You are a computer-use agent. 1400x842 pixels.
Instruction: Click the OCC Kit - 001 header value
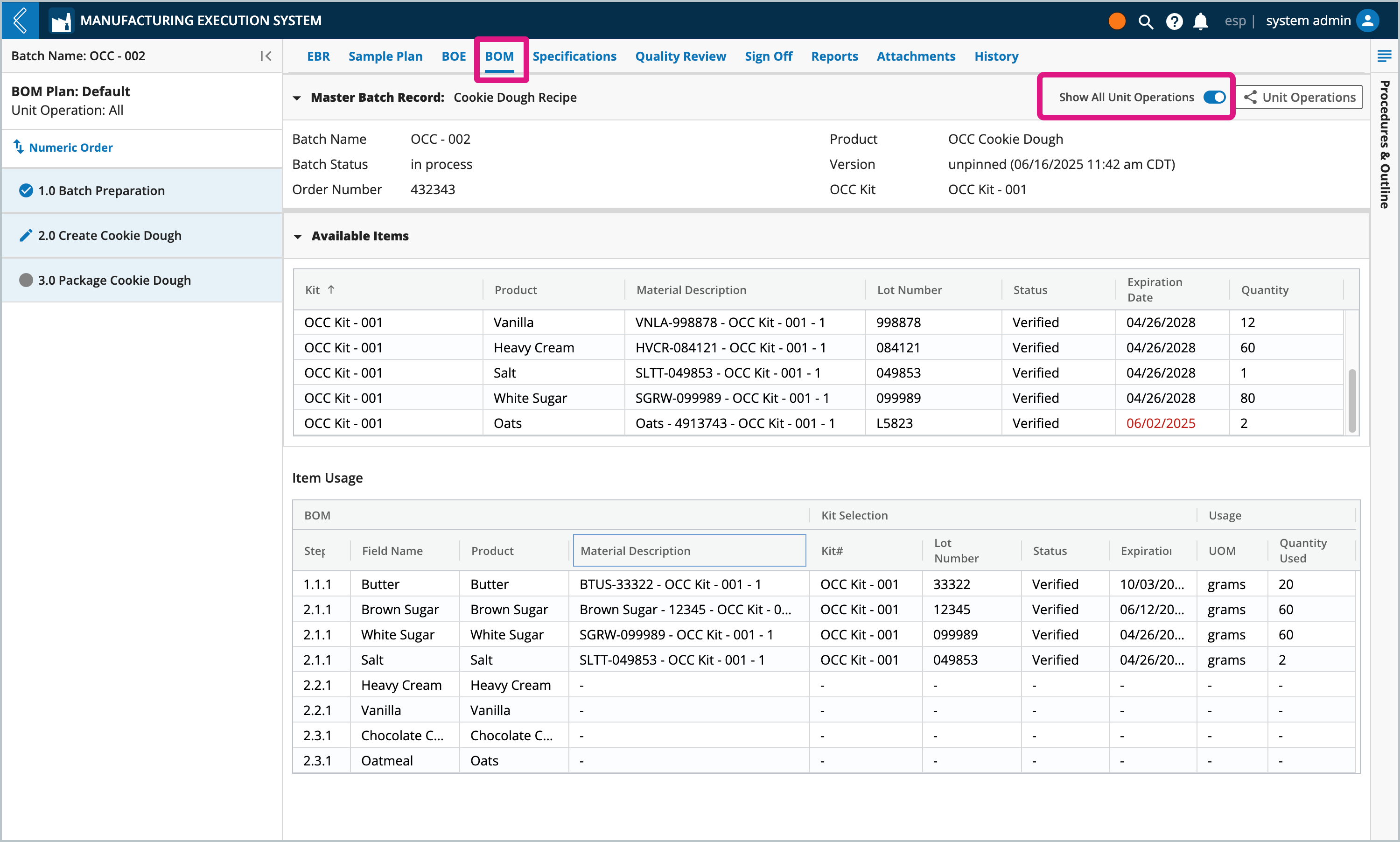click(x=987, y=189)
